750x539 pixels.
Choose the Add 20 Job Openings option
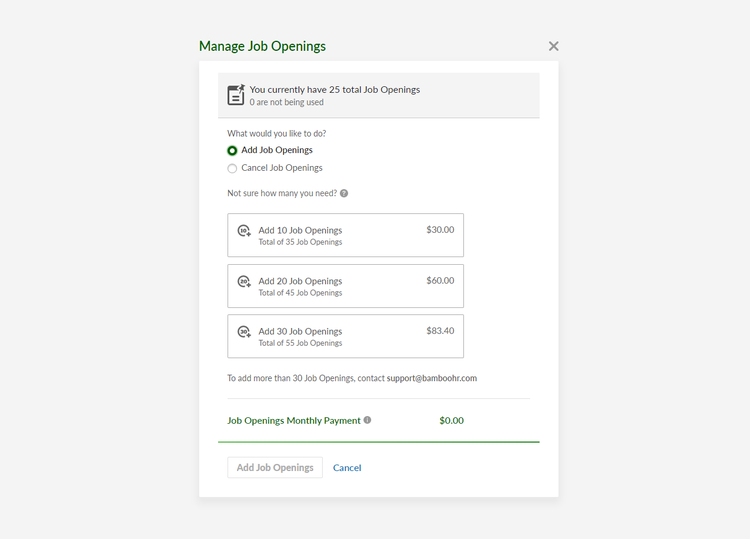pyautogui.click(x=345, y=286)
